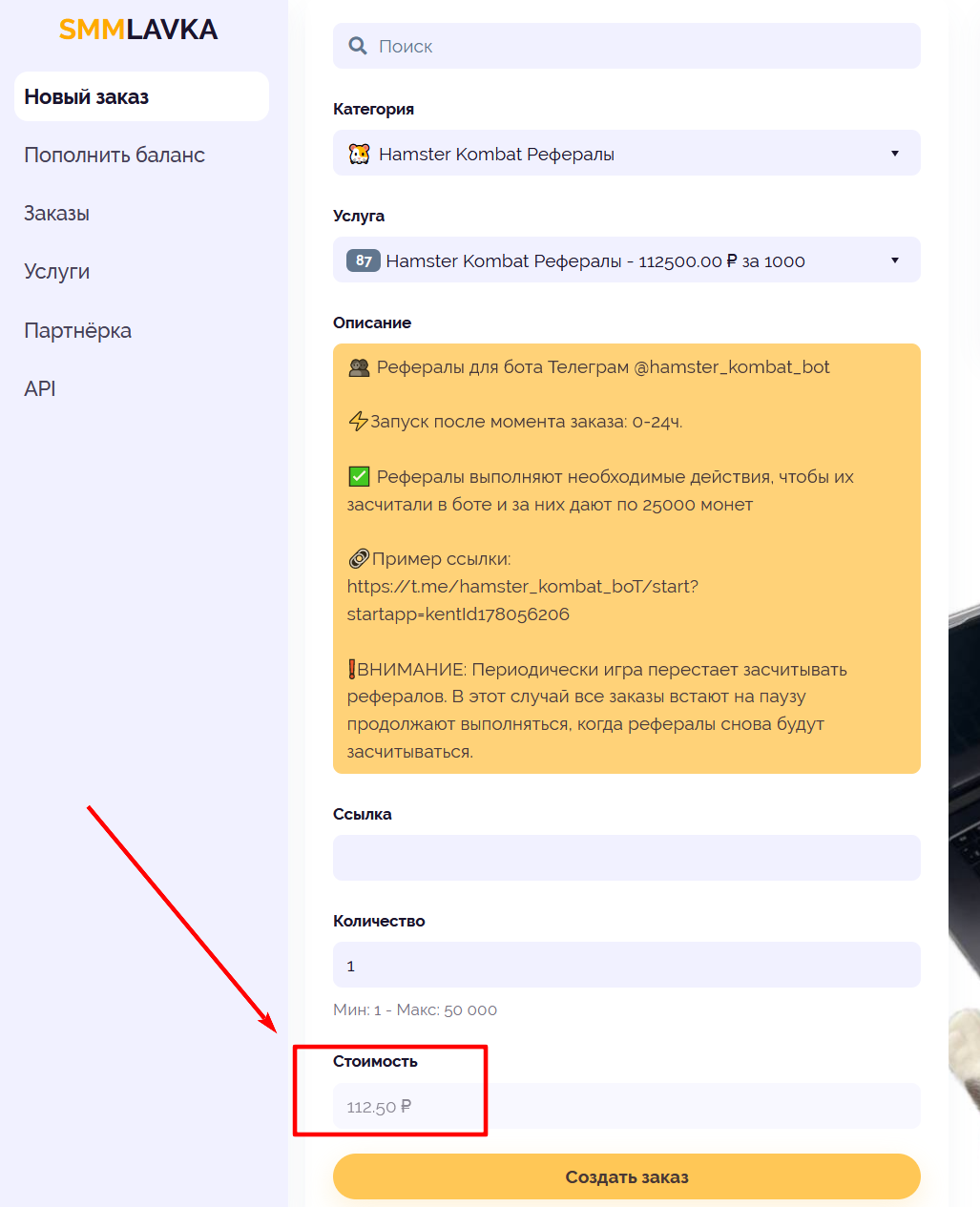Click the Ссылка input field

pyautogui.click(x=627, y=858)
